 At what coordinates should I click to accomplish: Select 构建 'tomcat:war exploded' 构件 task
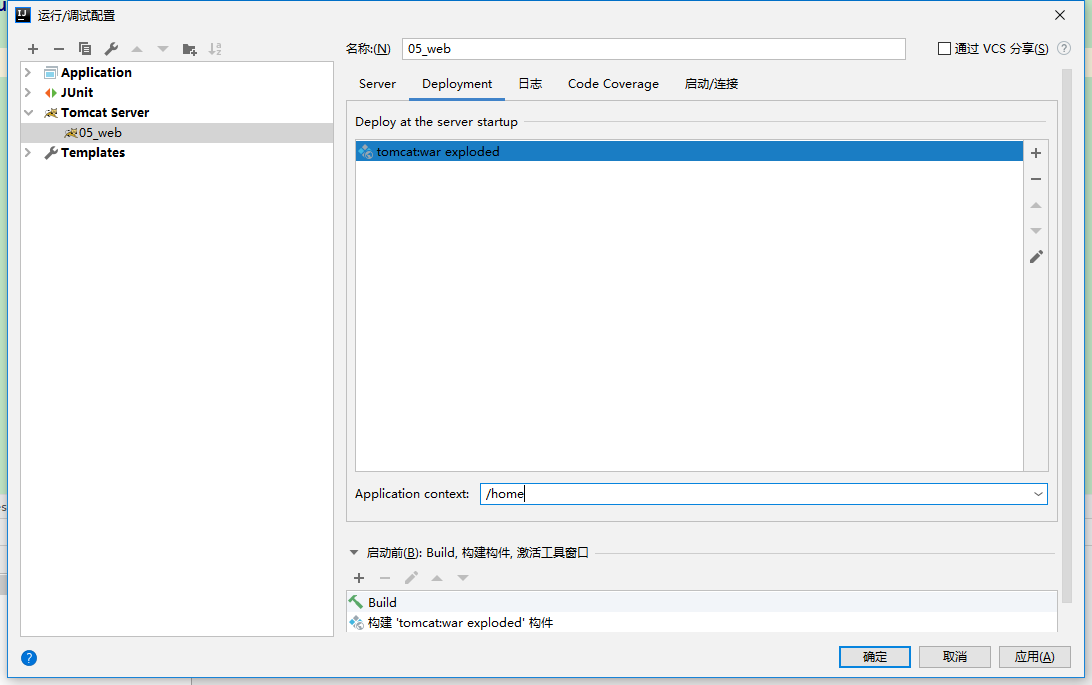pos(701,622)
